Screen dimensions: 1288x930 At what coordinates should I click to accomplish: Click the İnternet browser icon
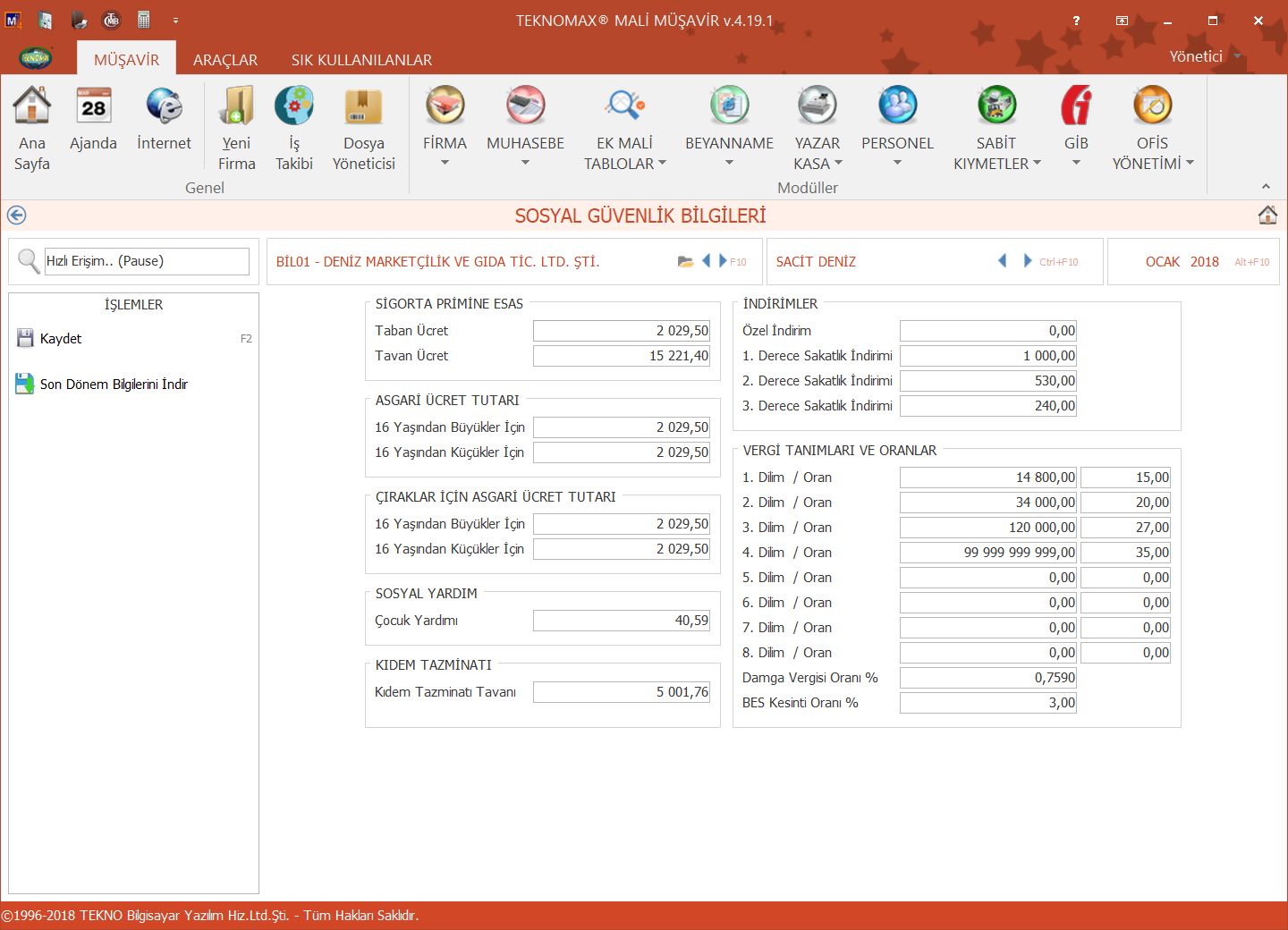point(164,107)
